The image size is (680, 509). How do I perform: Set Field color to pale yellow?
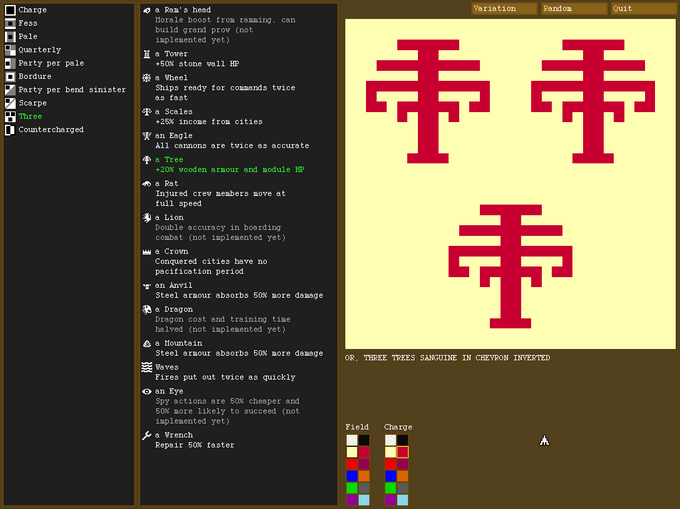352,452
